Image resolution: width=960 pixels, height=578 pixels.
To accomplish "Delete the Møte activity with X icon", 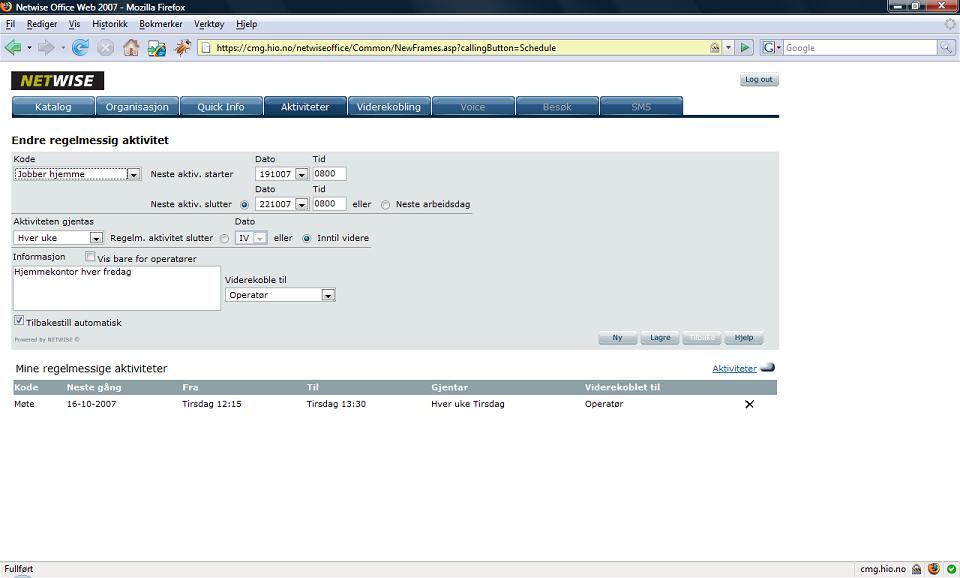I will (x=749, y=404).
